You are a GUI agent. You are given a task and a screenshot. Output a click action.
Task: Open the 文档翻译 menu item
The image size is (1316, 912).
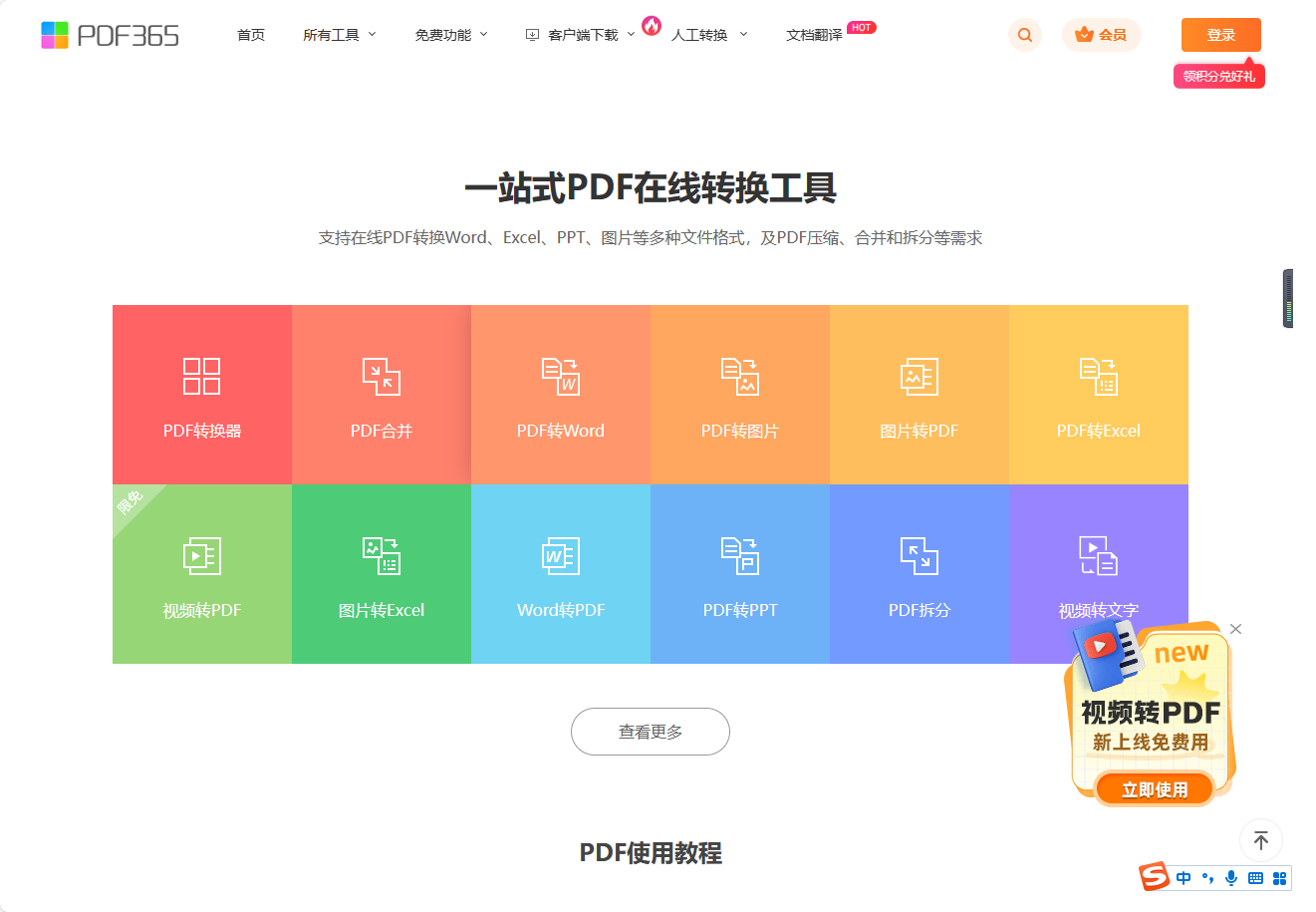pyautogui.click(x=814, y=35)
